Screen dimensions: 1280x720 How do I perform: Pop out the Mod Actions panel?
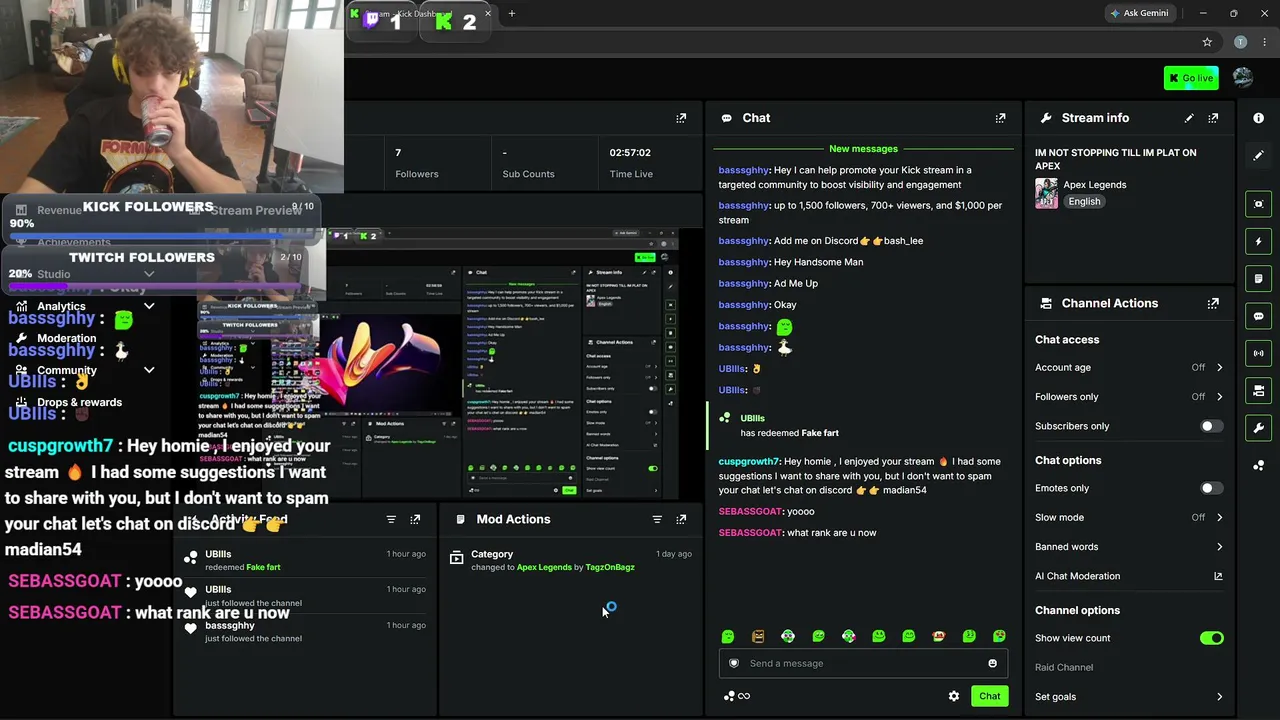pyautogui.click(x=681, y=519)
